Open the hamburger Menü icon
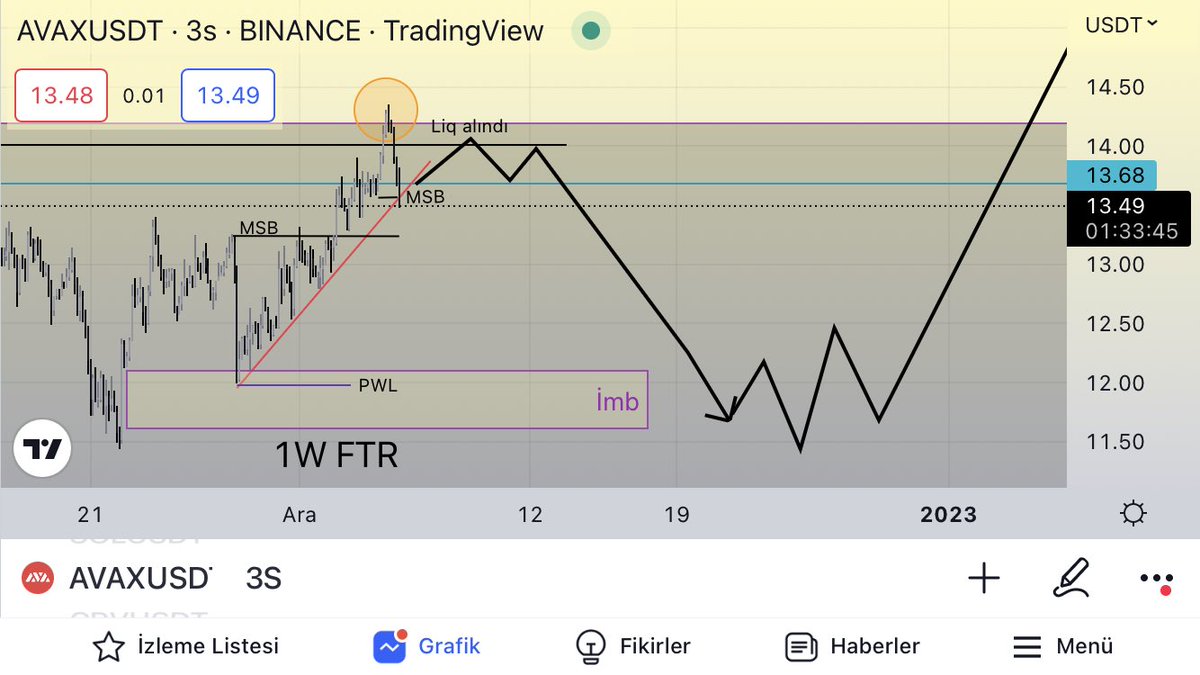The width and height of the screenshot is (1200, 675). tap(1027, 646)
